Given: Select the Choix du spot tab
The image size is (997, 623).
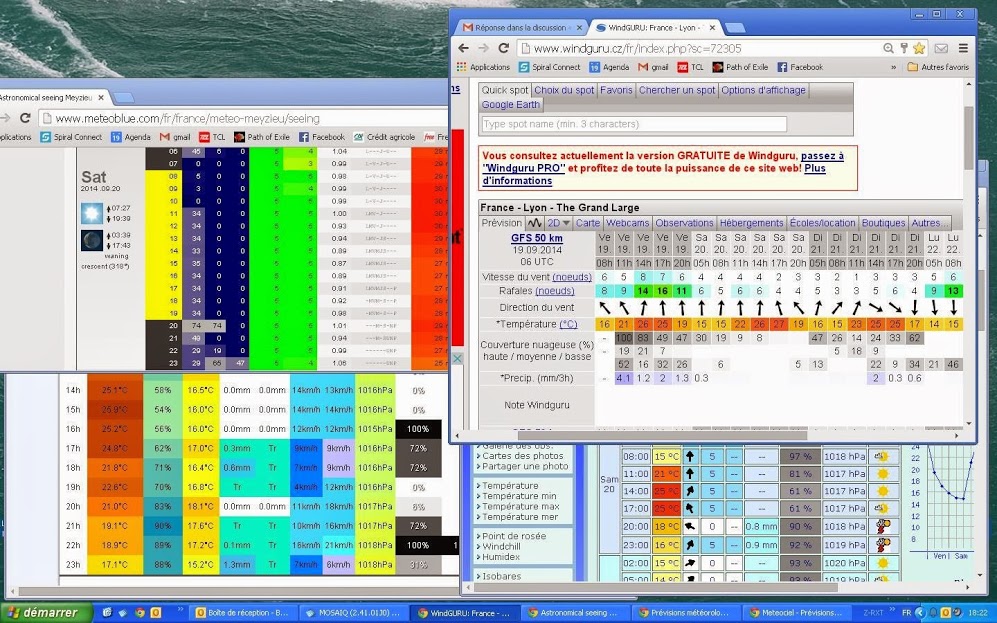Looking at the screenshot, I should point(564,90).
